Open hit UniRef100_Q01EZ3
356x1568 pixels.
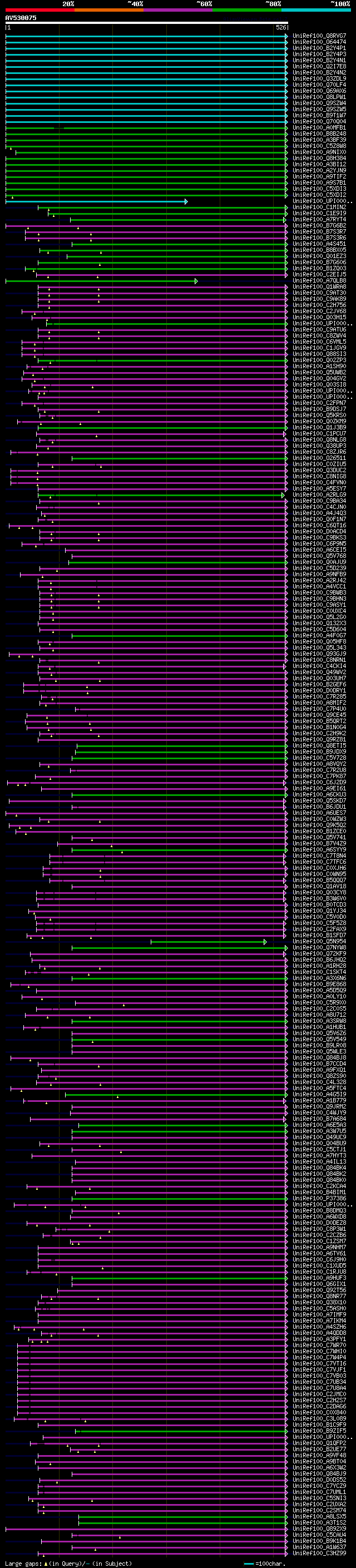[319, 256]
